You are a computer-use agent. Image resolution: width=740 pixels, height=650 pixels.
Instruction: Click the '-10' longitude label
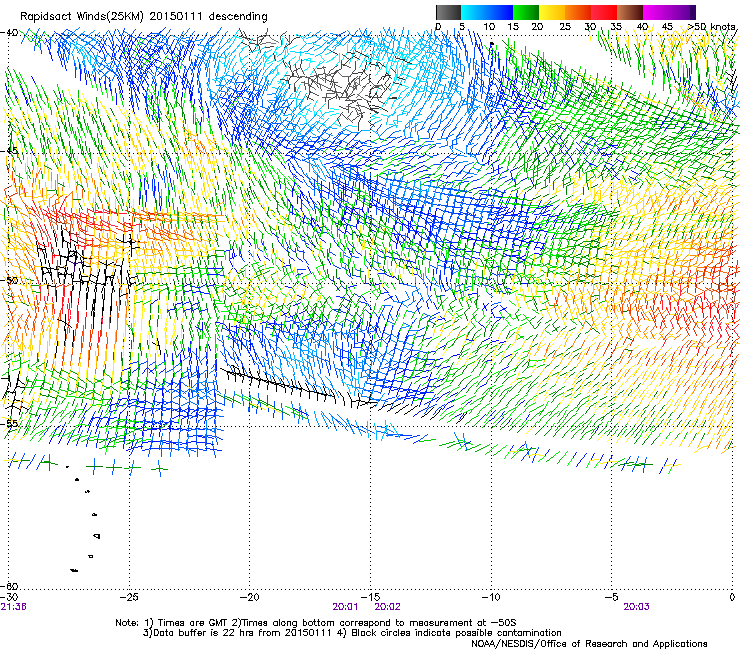(491, 597)
